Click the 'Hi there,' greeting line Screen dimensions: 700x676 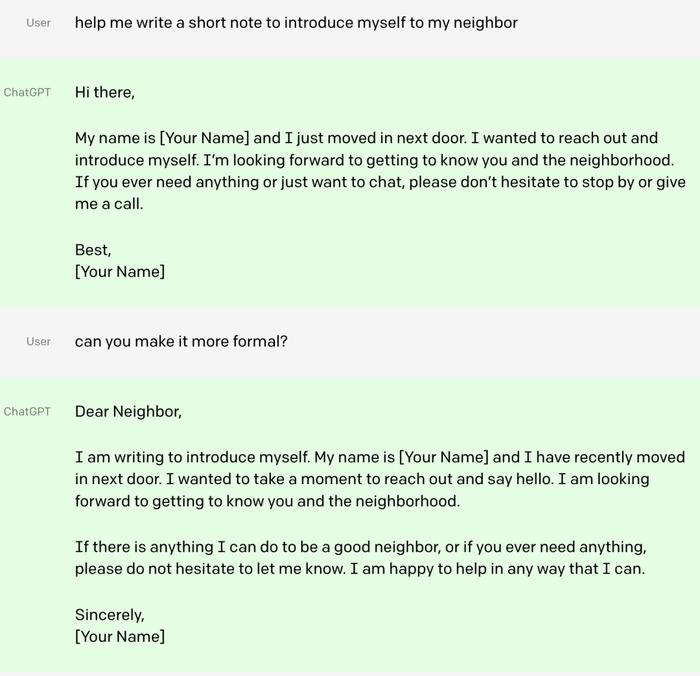[x=104, y=92]
